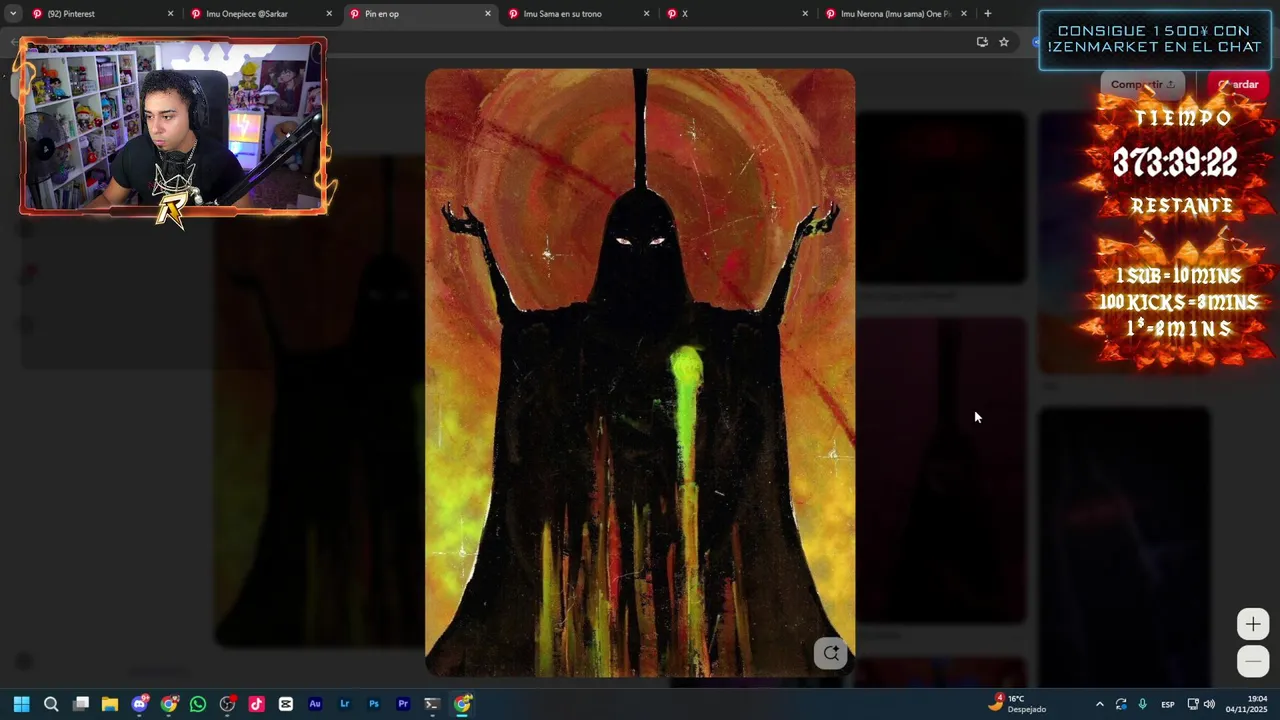
Task: Bookmark this page with the star icon
Action: point(1004,42)
